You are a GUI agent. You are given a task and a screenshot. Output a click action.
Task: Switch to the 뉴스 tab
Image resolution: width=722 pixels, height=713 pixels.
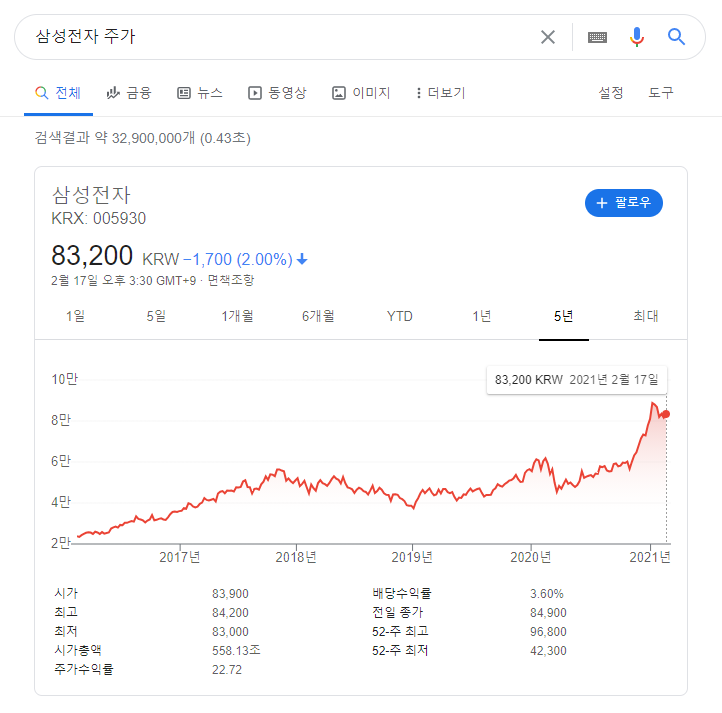coord(200,93)
